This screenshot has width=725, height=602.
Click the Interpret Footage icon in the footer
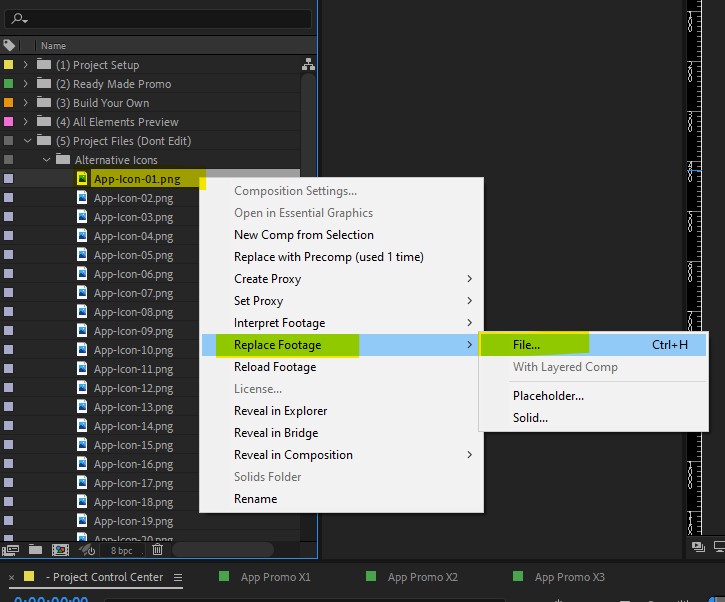point(11,549)
